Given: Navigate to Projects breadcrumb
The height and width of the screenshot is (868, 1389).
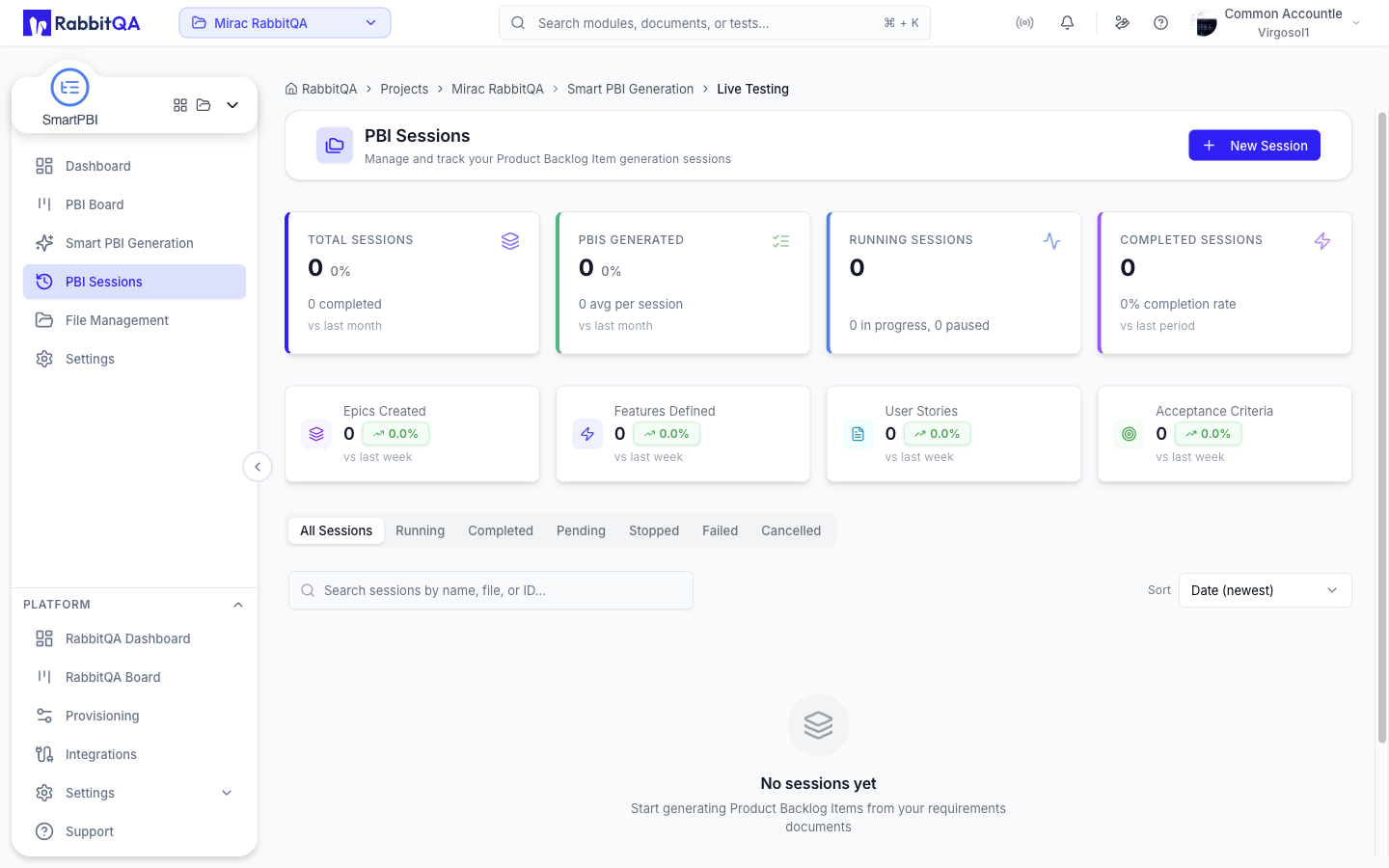Looking at the screenshot, I should tap(404, 89).
